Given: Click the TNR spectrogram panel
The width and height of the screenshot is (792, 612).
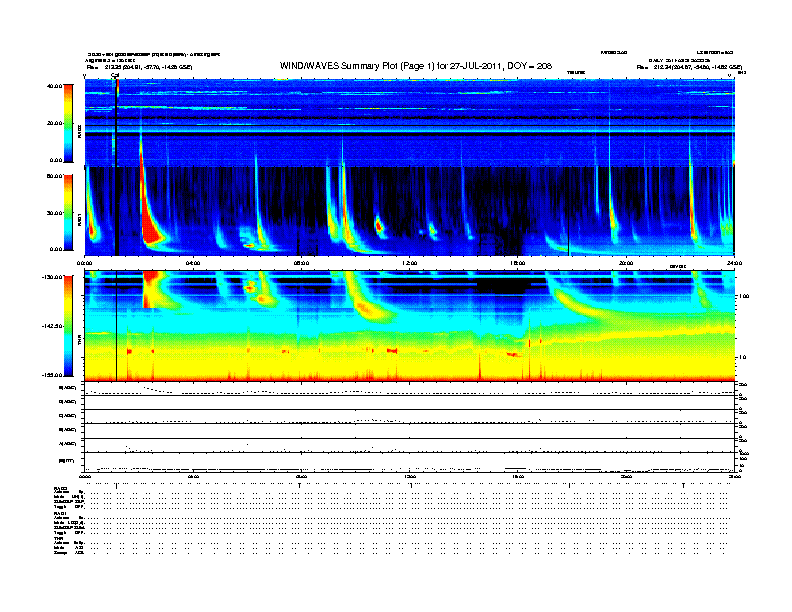Looking at the screenshot, I should click(410, 326).
